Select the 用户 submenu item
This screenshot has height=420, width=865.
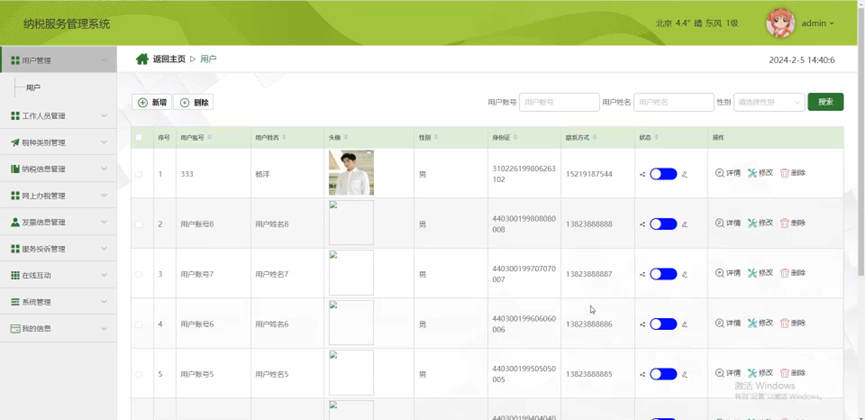coord(33,88)
